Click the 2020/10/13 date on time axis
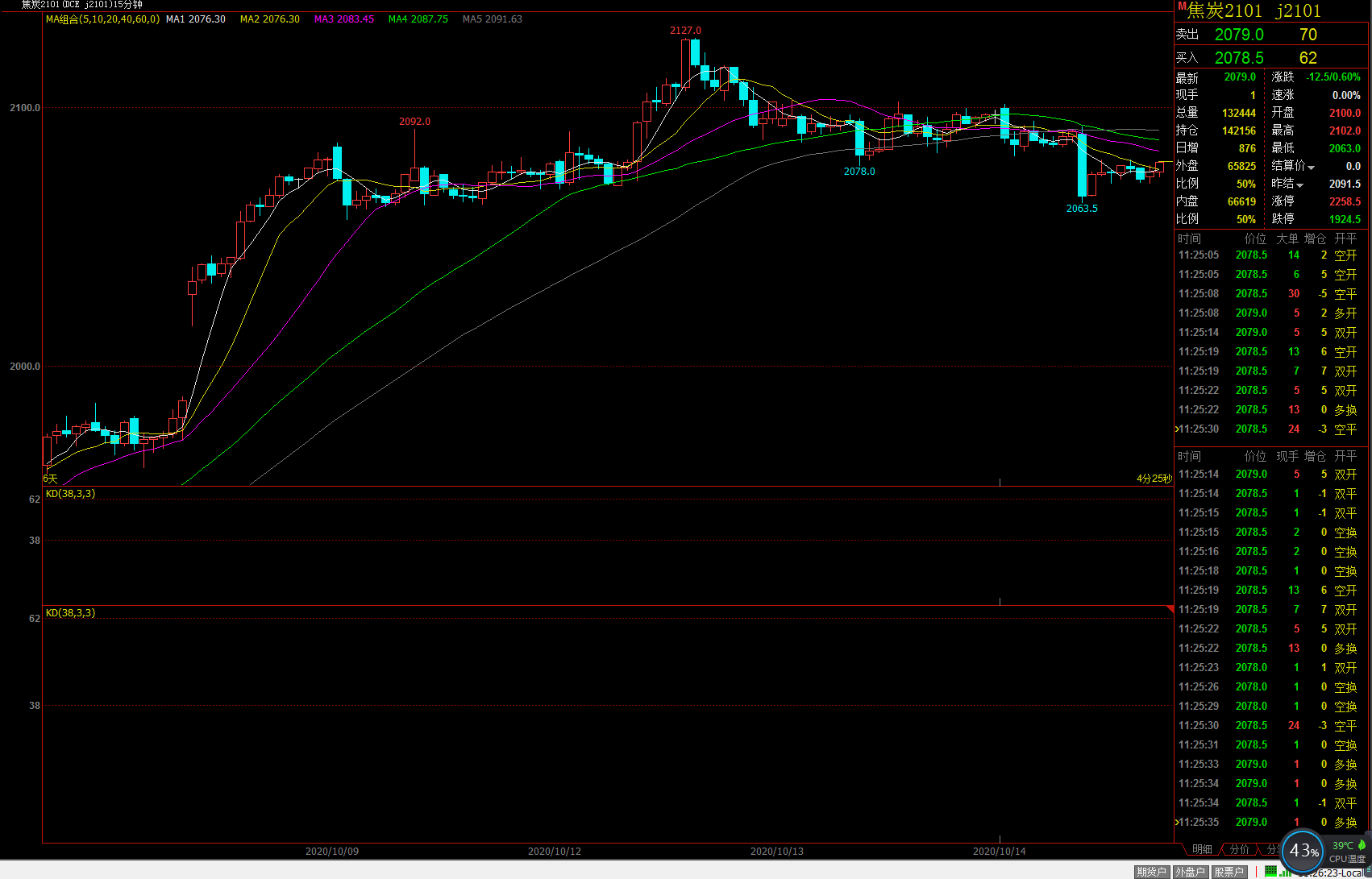The image size is (1372, 879). click(776, 852)
